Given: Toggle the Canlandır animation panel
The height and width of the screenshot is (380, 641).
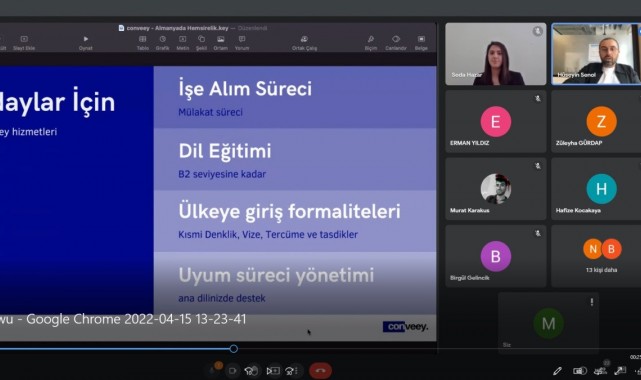Looking at the screenshot, I should 396,42.
